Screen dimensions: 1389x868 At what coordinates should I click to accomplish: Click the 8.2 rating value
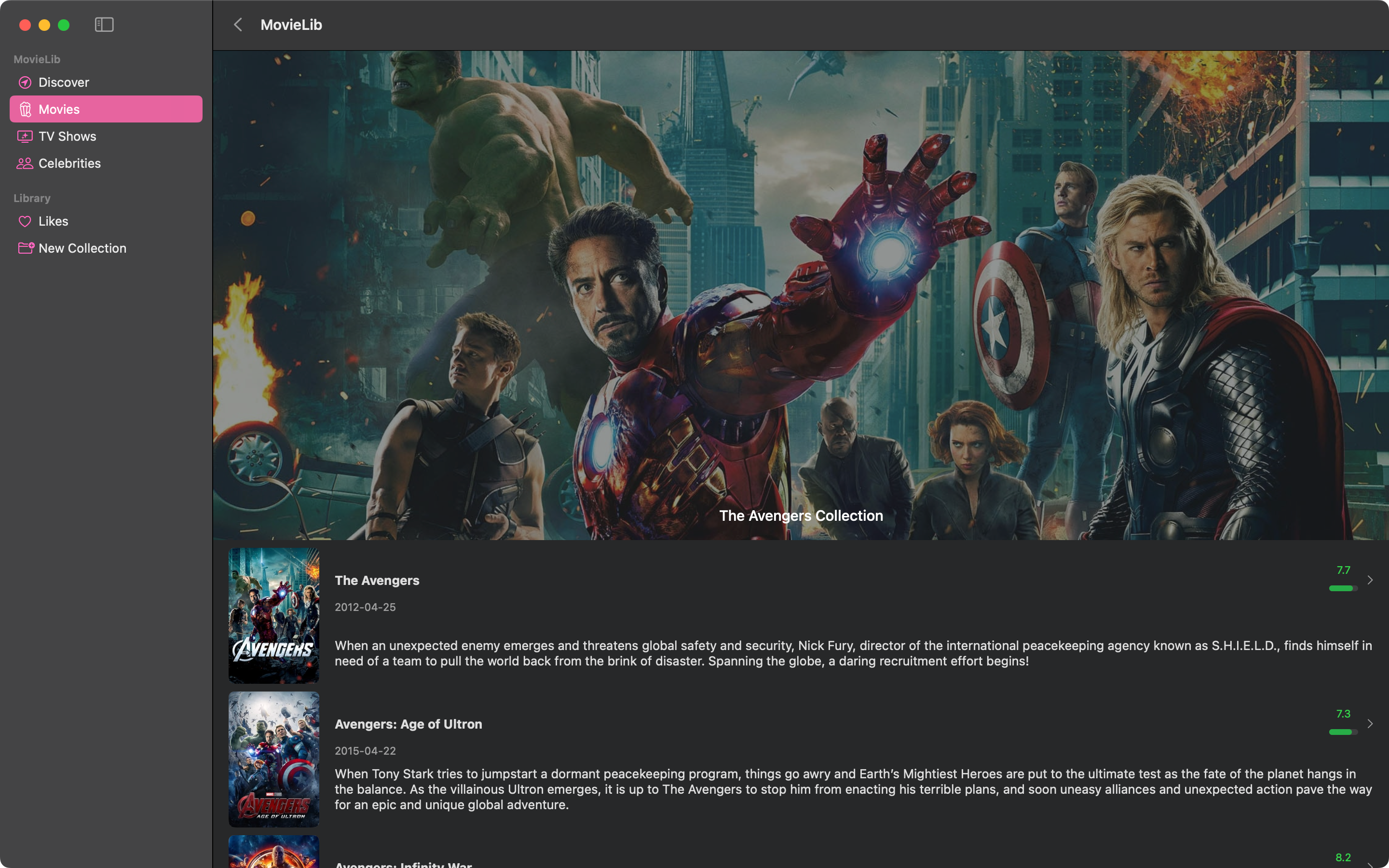(1343, 858)
